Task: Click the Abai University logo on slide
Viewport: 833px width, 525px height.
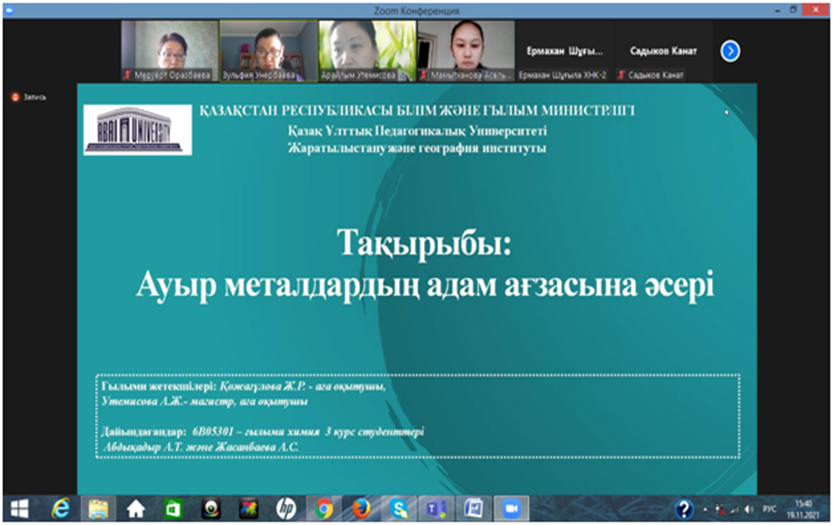Action: coord(137,130)
